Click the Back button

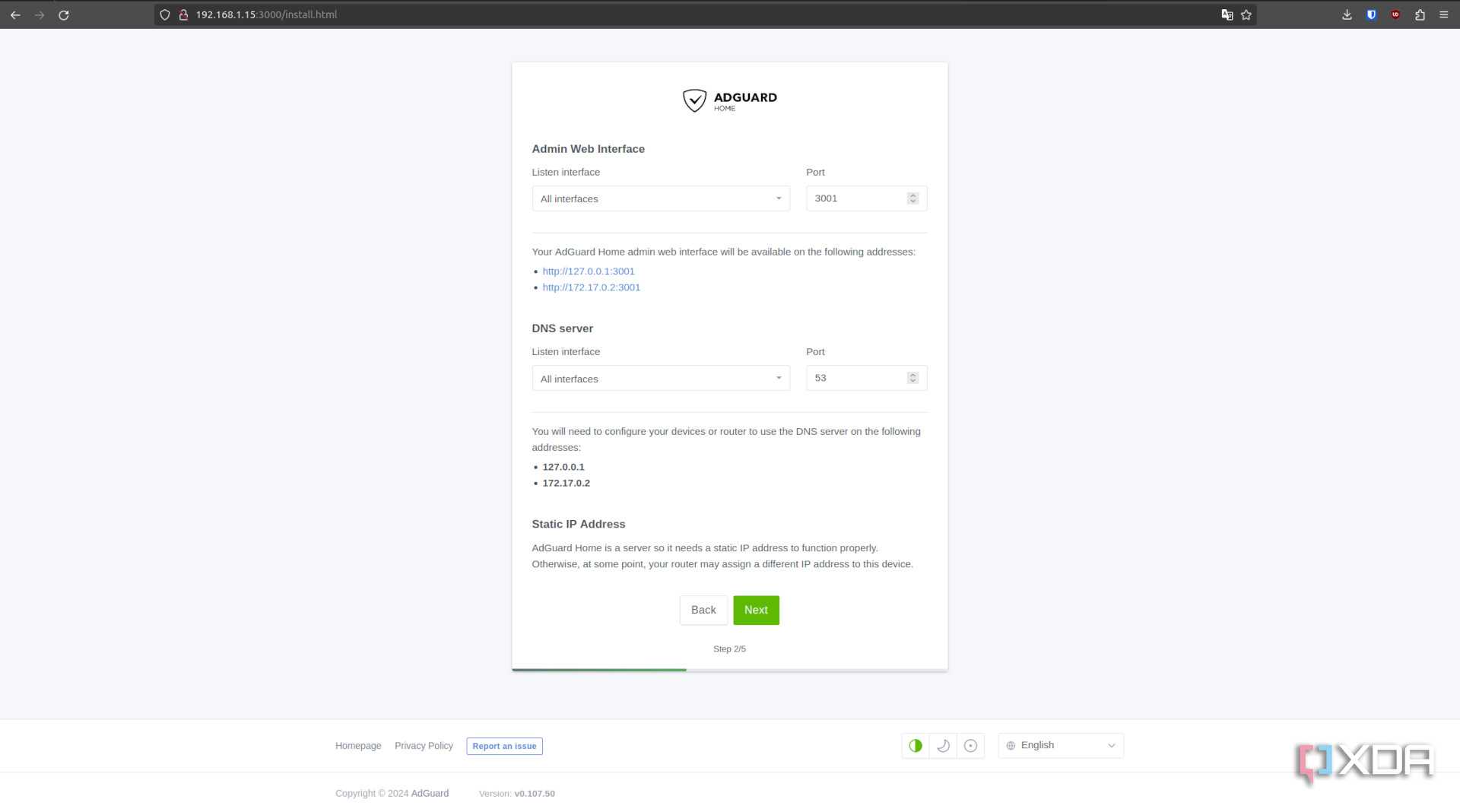[x=703, y=611]
